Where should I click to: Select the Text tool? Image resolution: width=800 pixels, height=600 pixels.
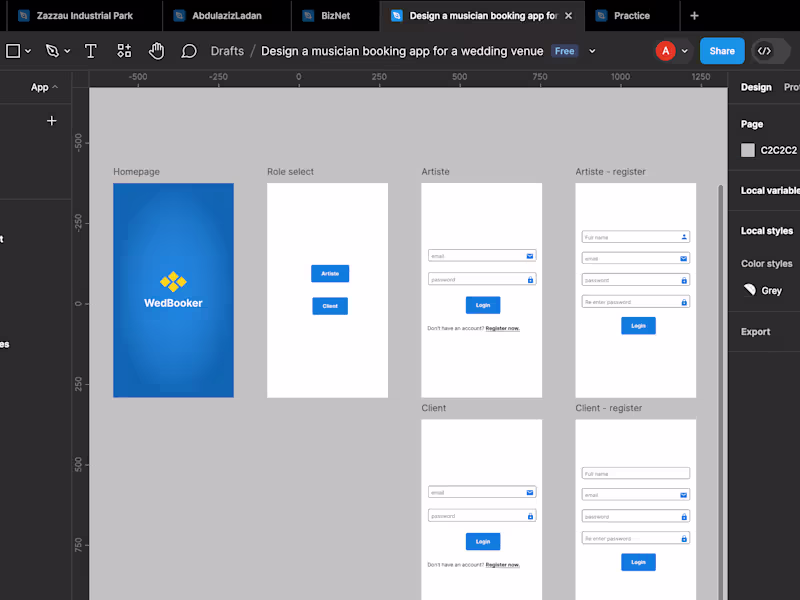click(90, 51)
